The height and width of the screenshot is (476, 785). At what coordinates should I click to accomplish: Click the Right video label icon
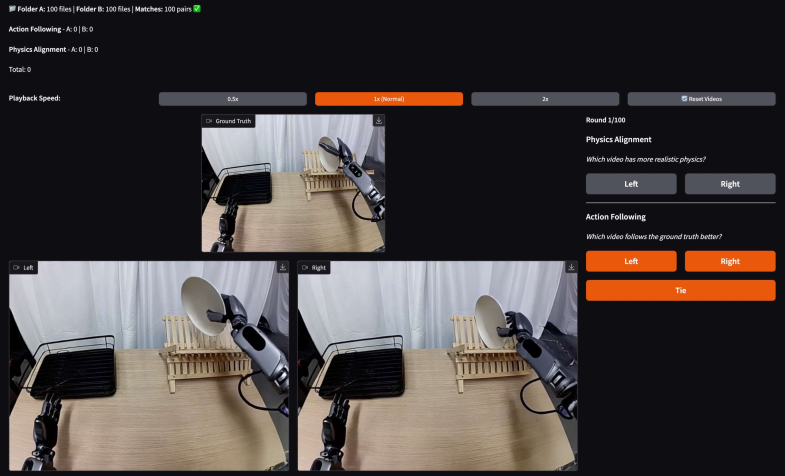tap(305, 268)
